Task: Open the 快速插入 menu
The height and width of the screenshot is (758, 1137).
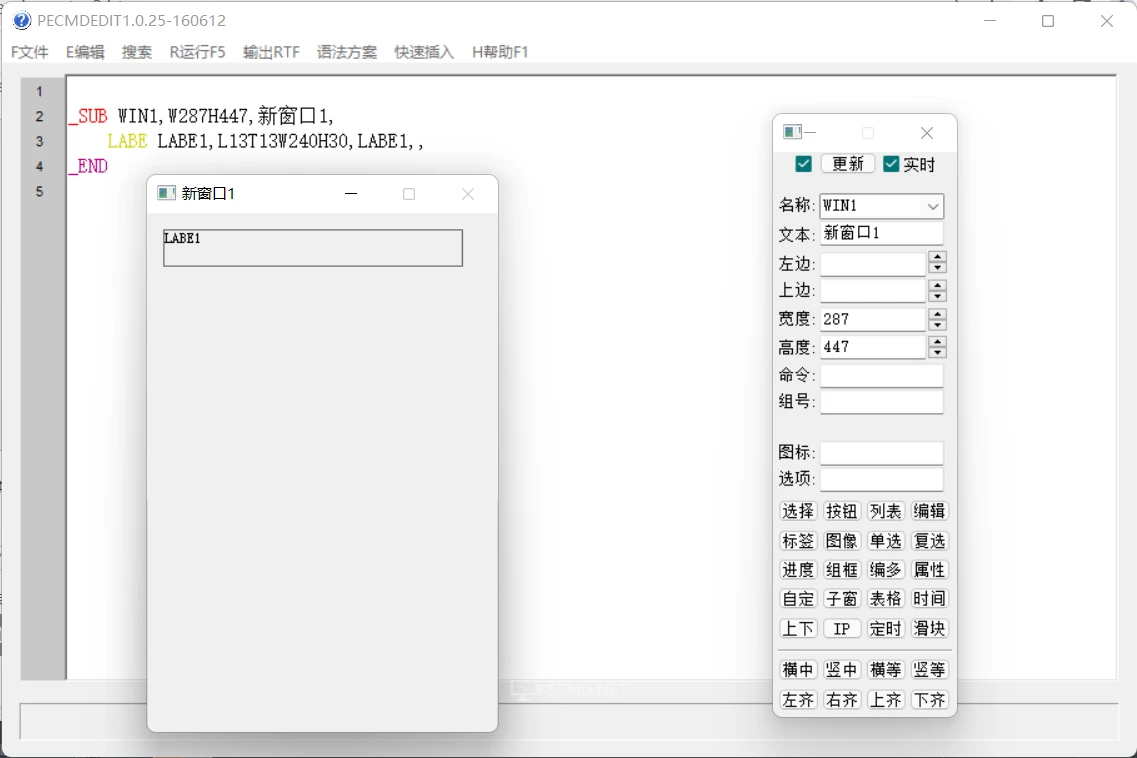Action: pos(424,52)
